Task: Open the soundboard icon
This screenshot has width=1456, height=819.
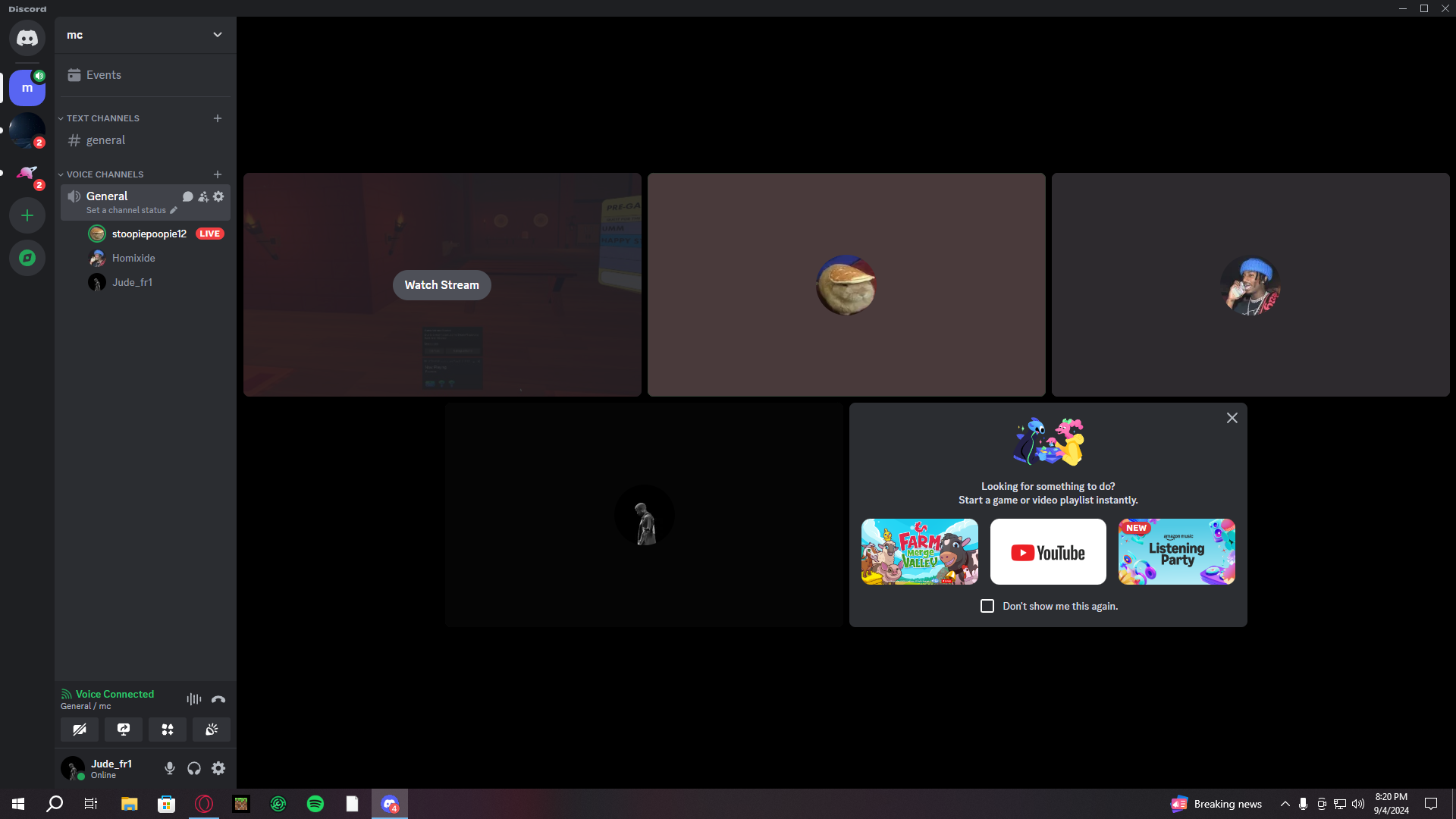Action: 212,730
